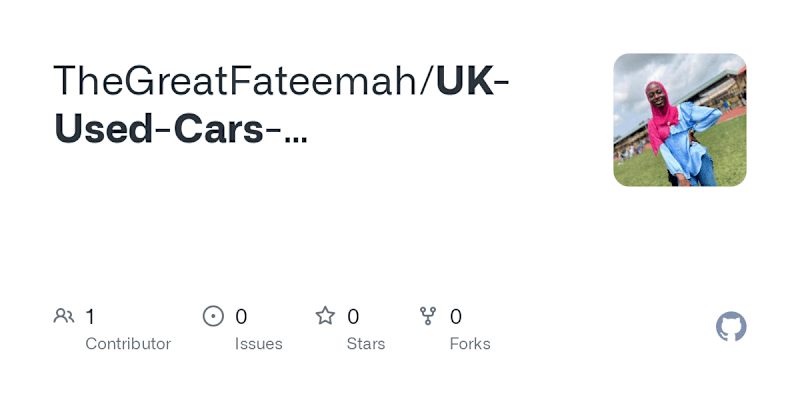Click the stars count 0
Screen dimensions: 800x400
(x=353, y=317)
